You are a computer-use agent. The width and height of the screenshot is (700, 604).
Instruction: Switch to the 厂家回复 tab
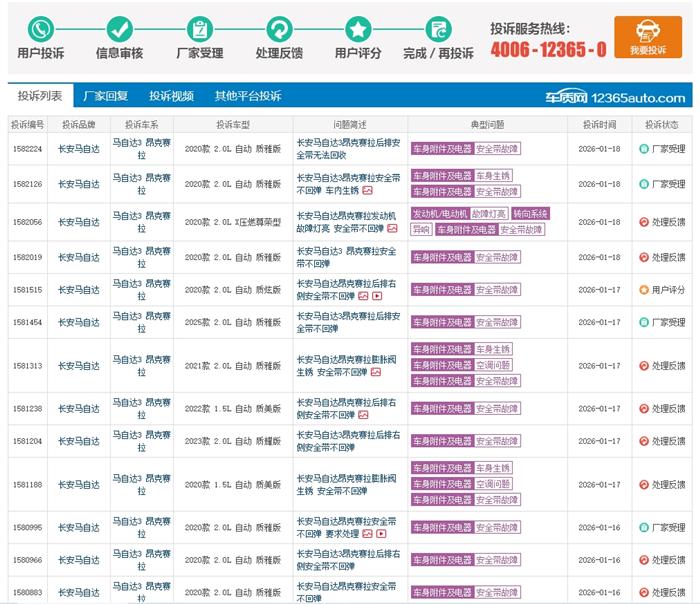(x=106, y=96)
